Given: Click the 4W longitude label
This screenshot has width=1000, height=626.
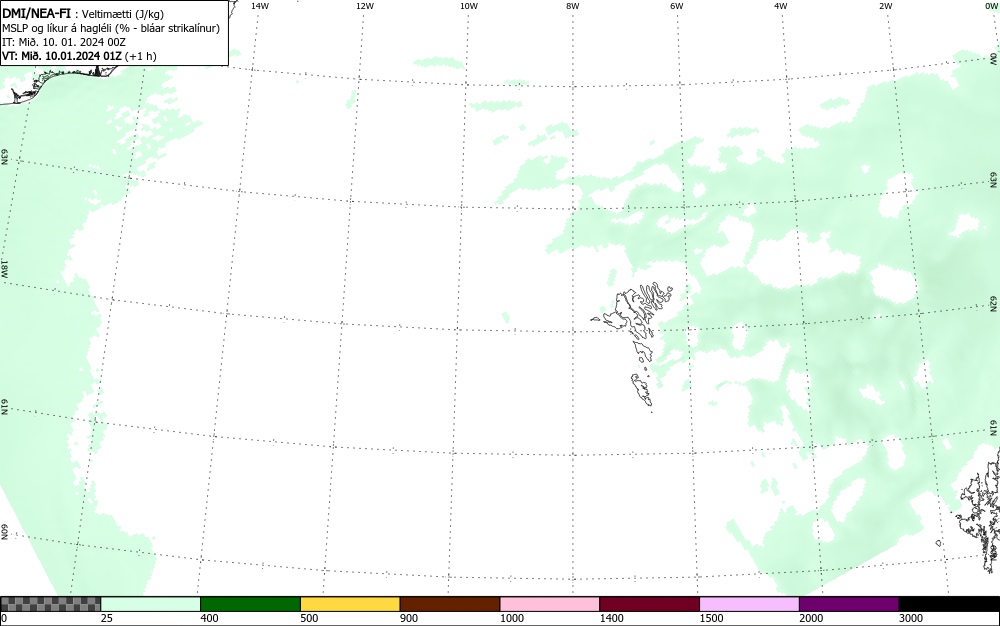Looking at the screenshot, I should (x=781, y=6).
